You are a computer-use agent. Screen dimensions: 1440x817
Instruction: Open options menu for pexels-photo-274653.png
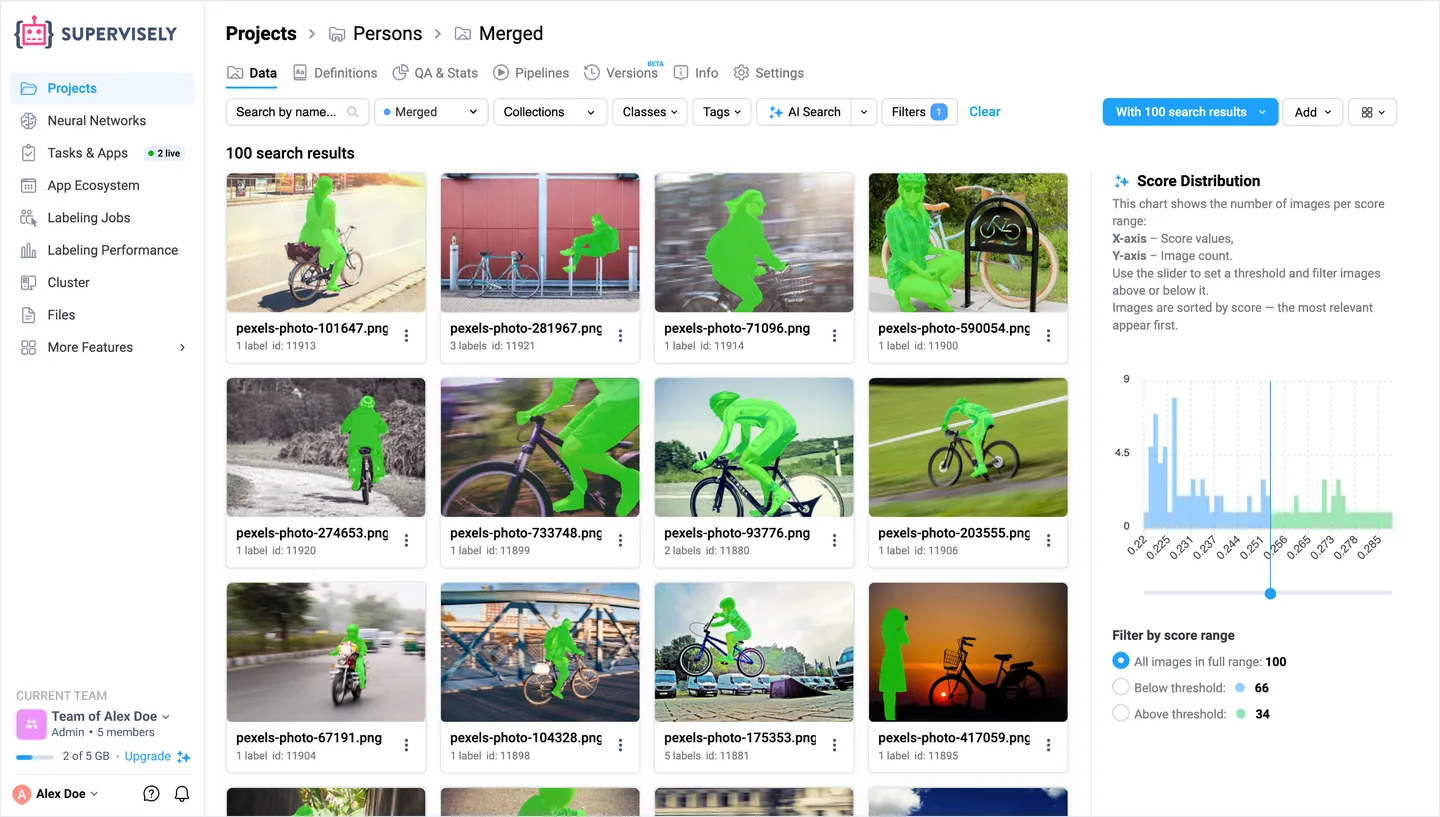tap(406, 541)
